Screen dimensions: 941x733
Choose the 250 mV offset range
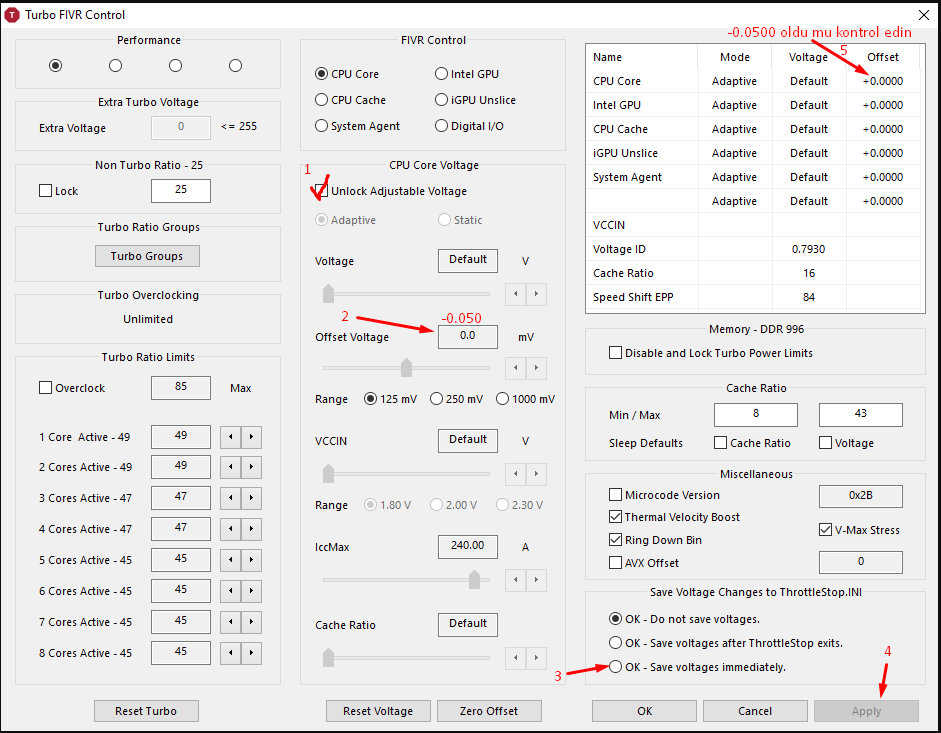coord(436,399)
